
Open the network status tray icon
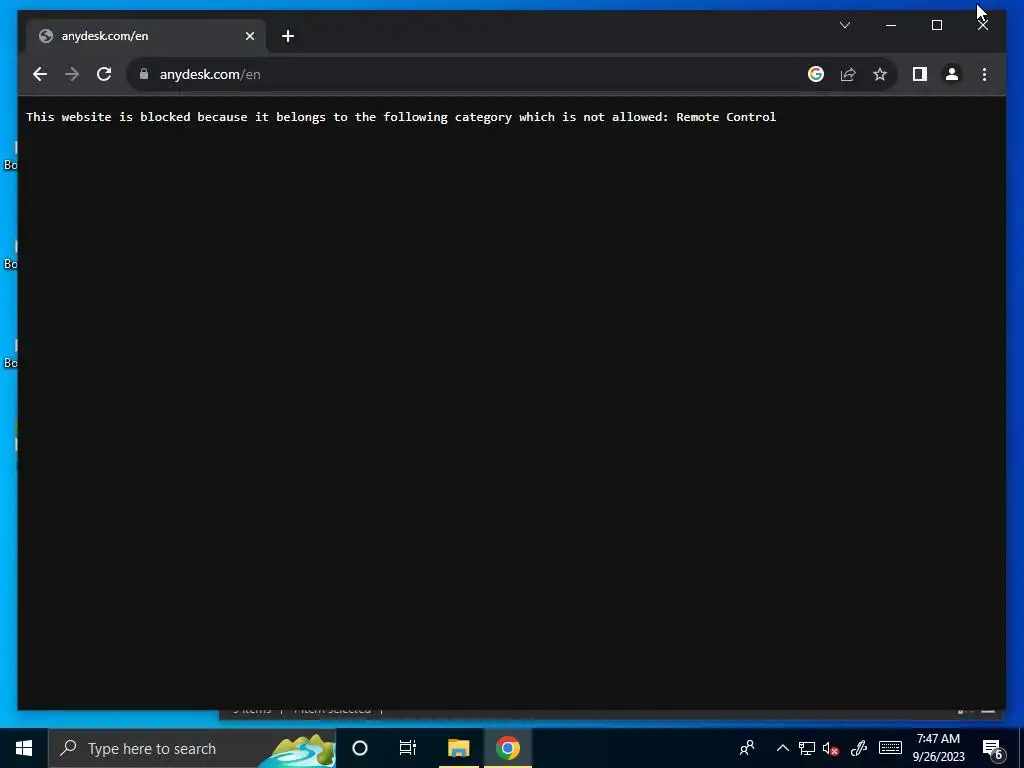[807, 748]
